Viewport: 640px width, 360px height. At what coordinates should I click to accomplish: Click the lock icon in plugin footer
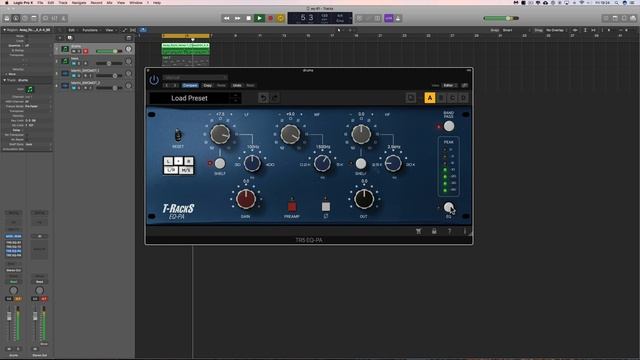pyautogui.click(x=434, y=231)
